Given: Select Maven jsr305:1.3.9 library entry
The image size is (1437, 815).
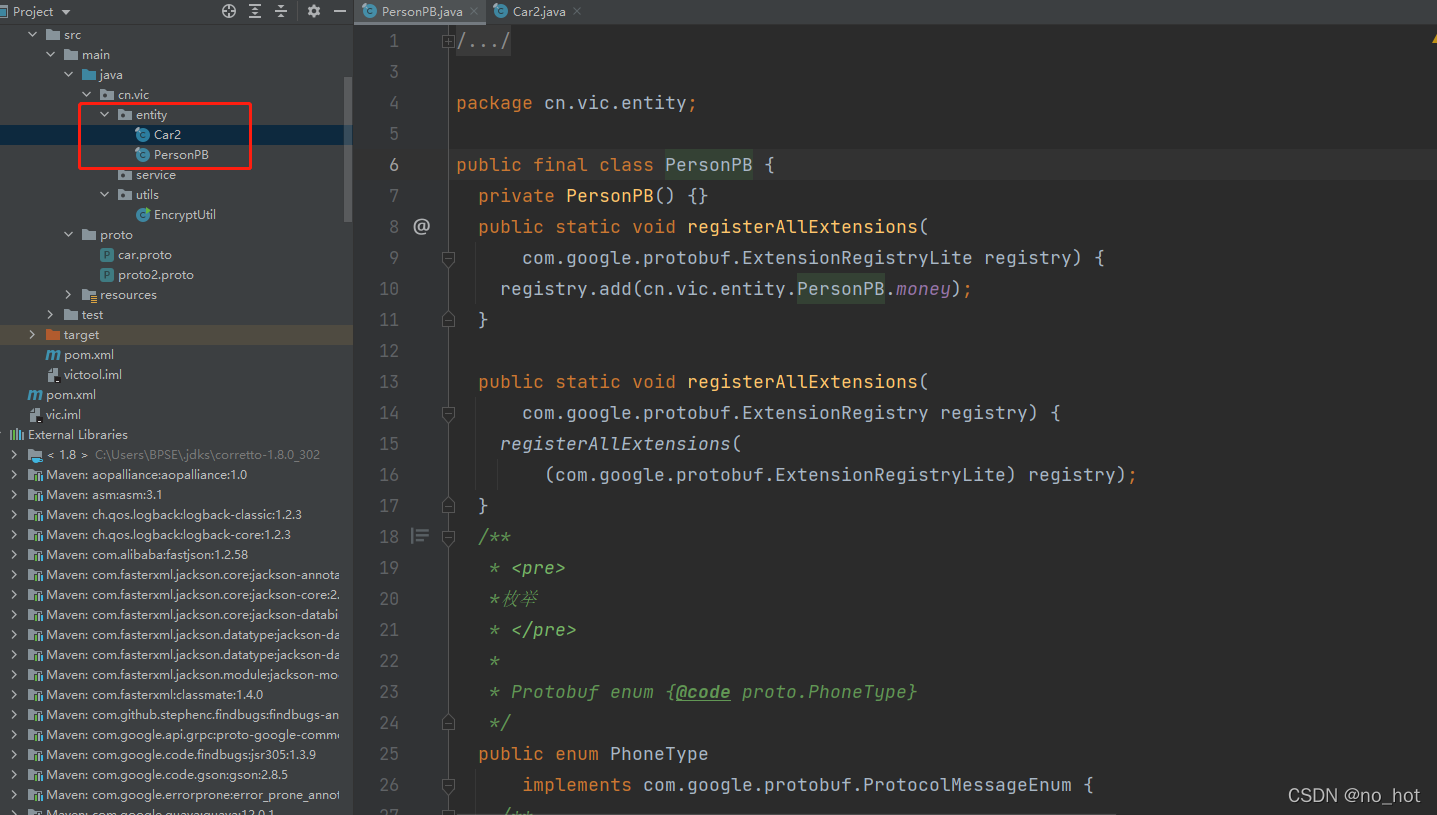Looking at the screenshot, I should [x=181, y=755].
